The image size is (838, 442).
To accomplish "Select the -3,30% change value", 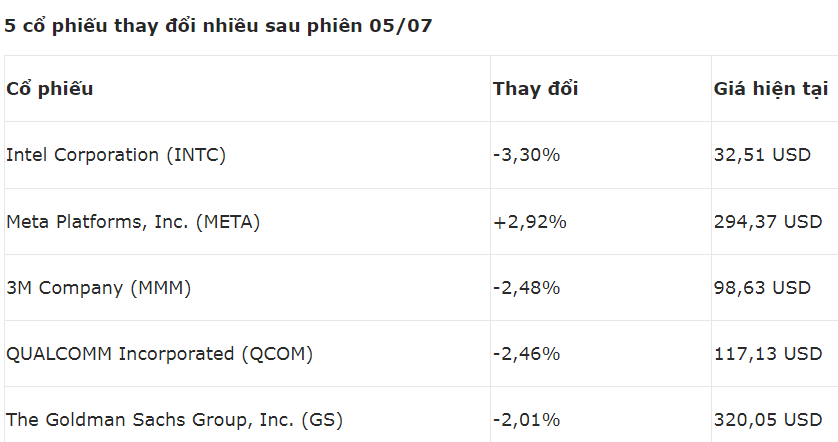I will point(526,155).
